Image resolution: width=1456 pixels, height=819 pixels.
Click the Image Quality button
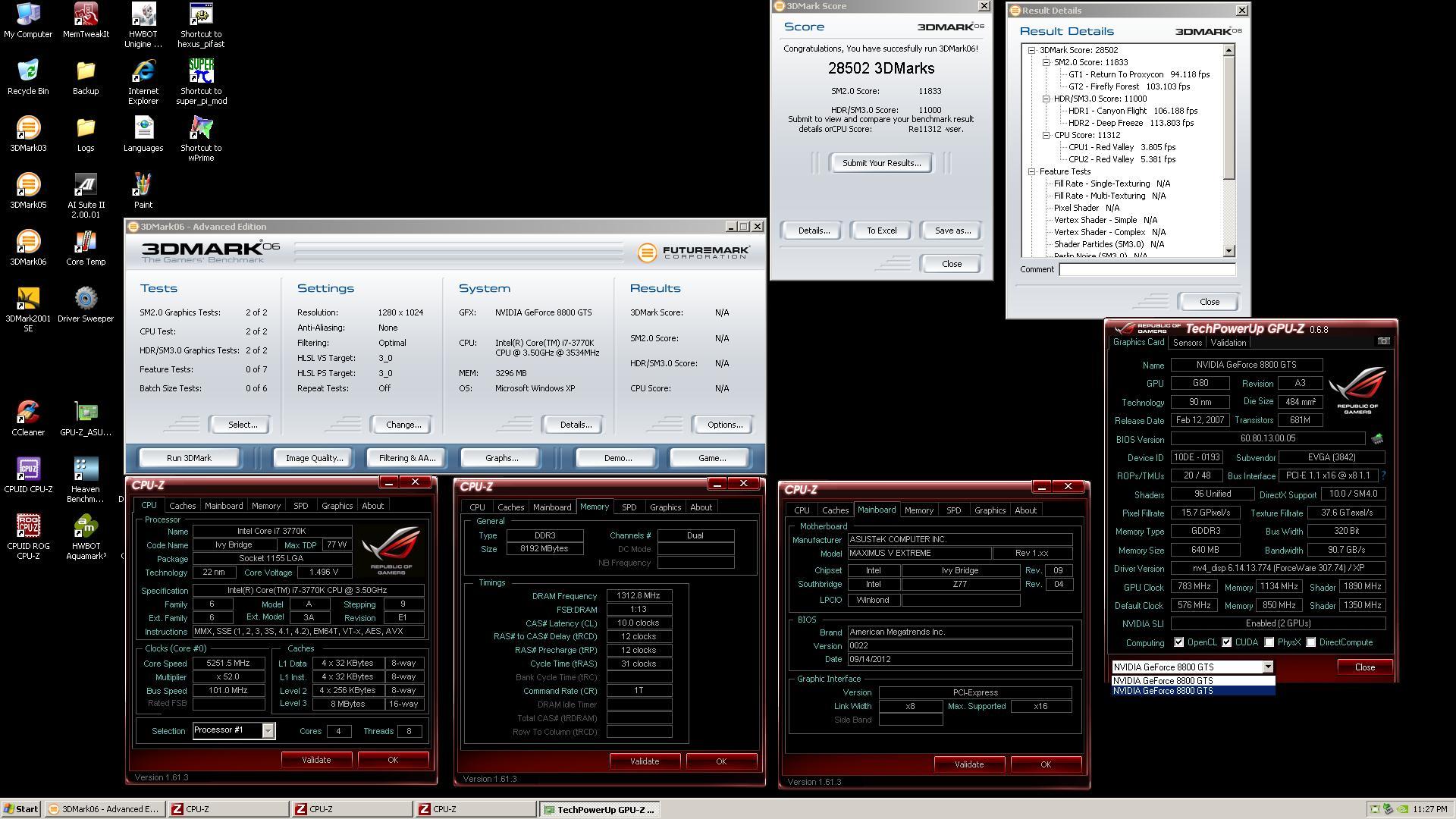(314, 458)
